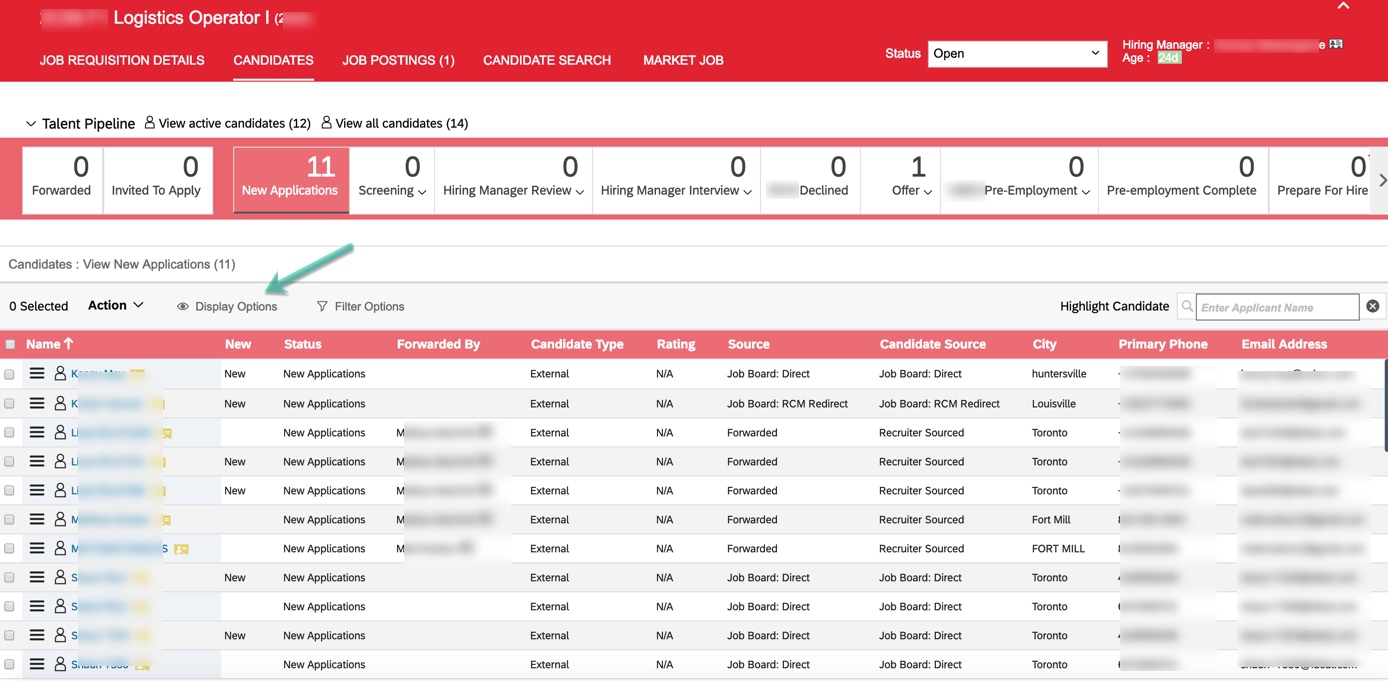This screenshot has width=1388, height=681.
Task: Check the checkbox for the first candidate row
Action: click(x=10, y=374)
